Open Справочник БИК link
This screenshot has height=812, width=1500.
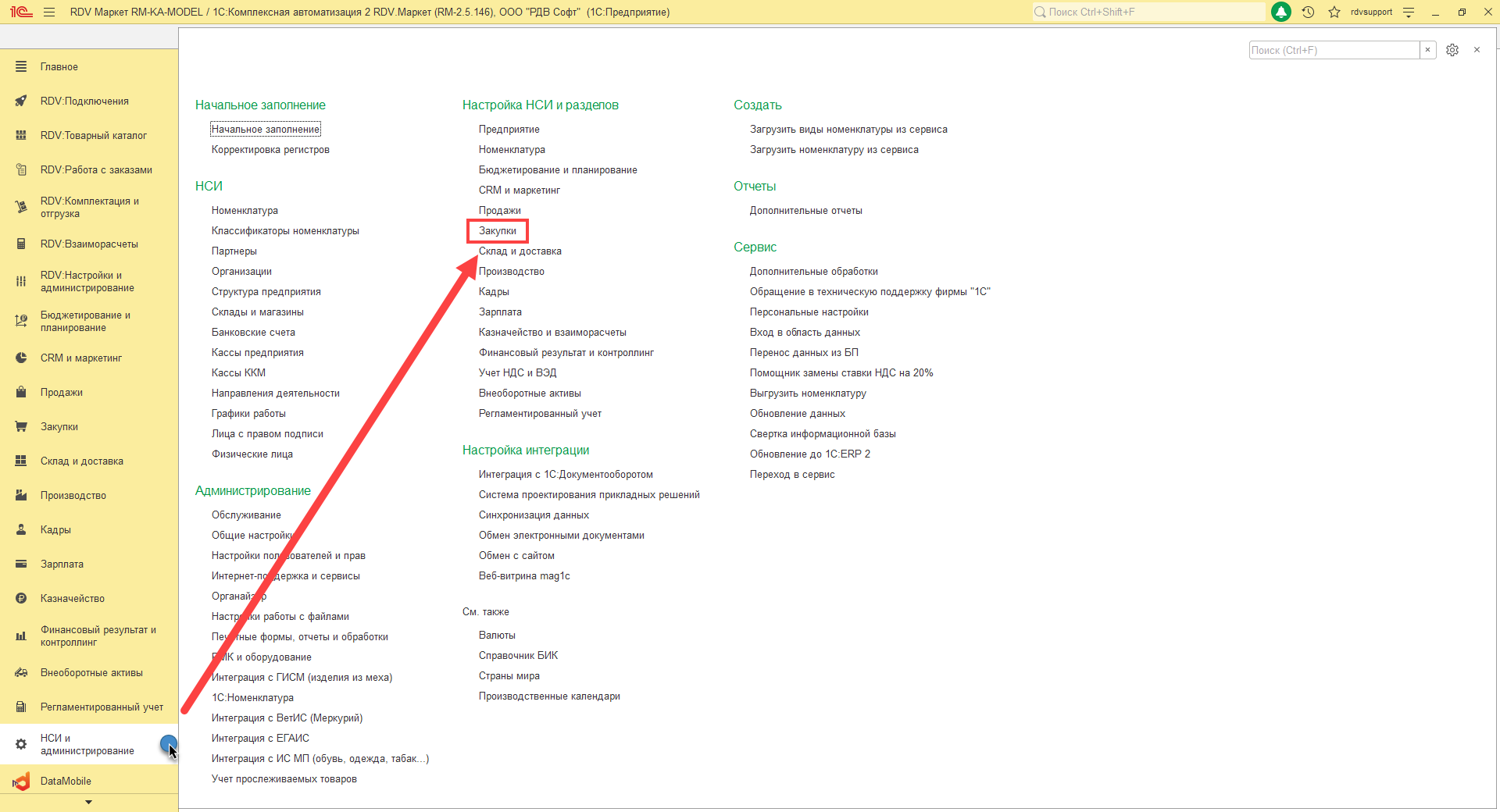[x=519, y=656]
